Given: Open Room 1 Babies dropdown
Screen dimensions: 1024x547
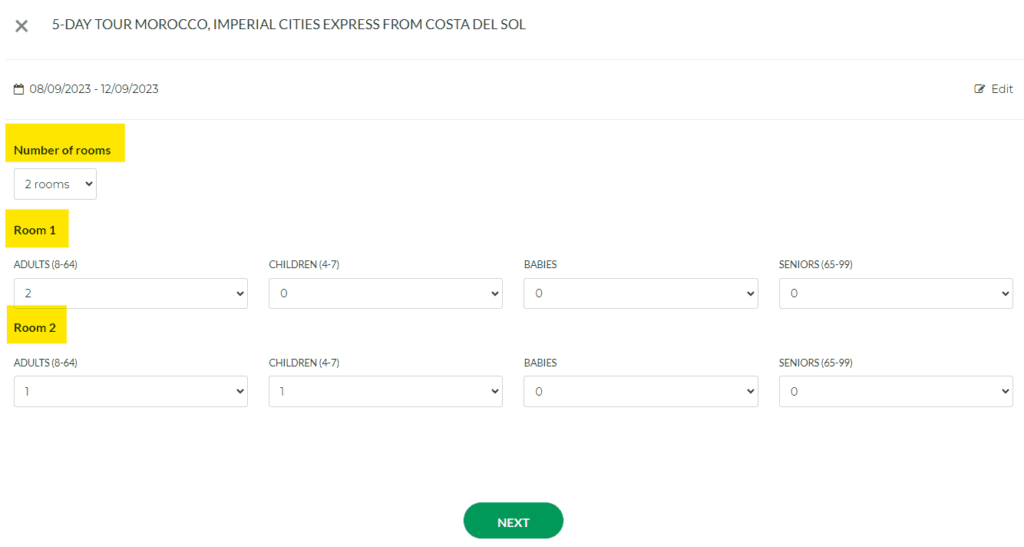Looking at the screenshot, I should [640, 294].
